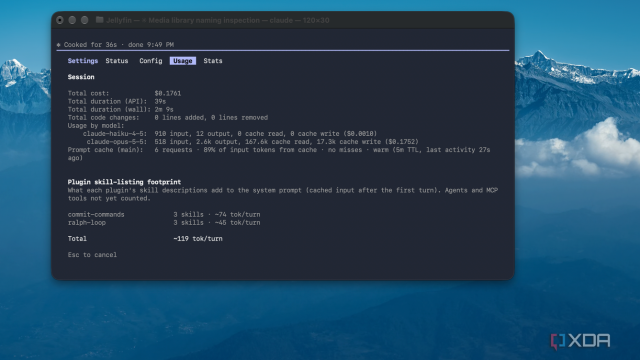
Task: Click the 'Total code changes:' label
Action: 103,118
